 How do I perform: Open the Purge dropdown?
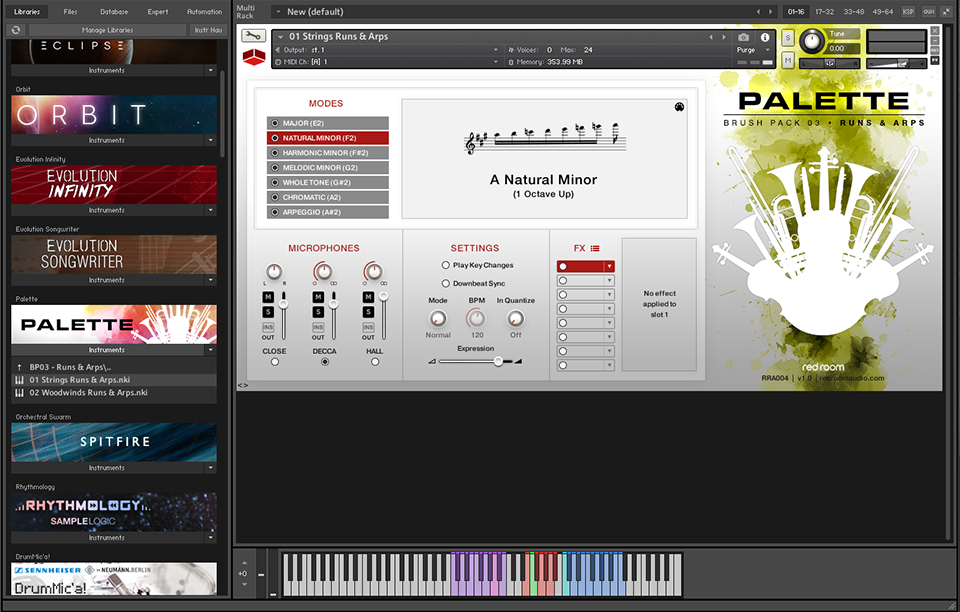[x=754, y=50]
